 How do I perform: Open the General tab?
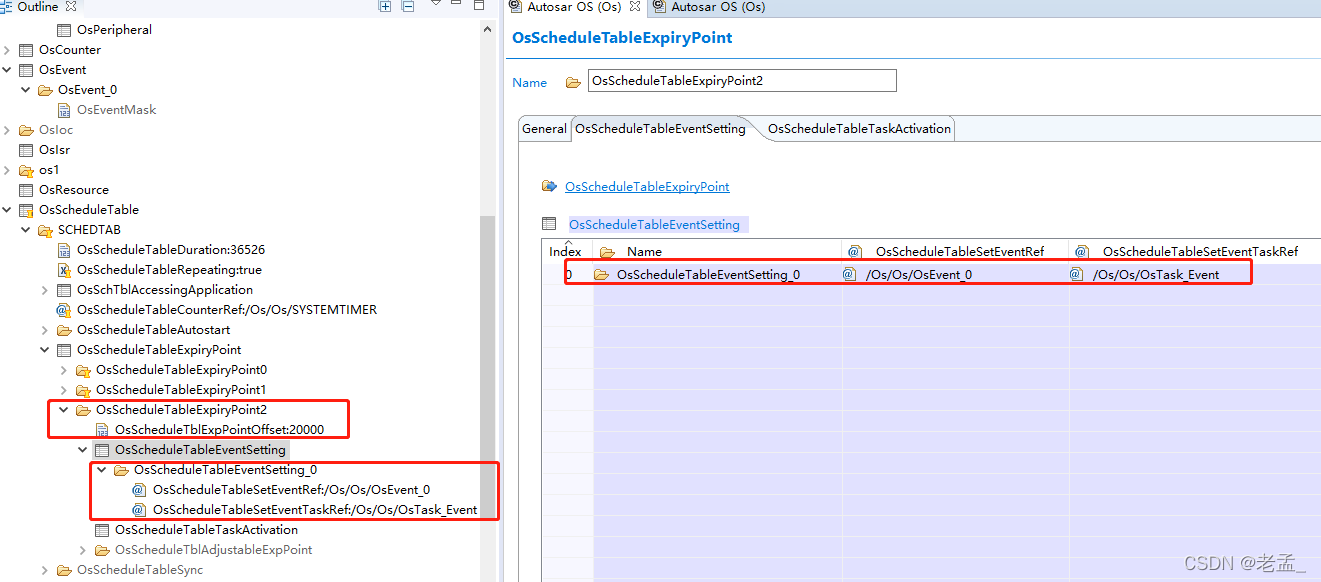(x=544, y=129)
